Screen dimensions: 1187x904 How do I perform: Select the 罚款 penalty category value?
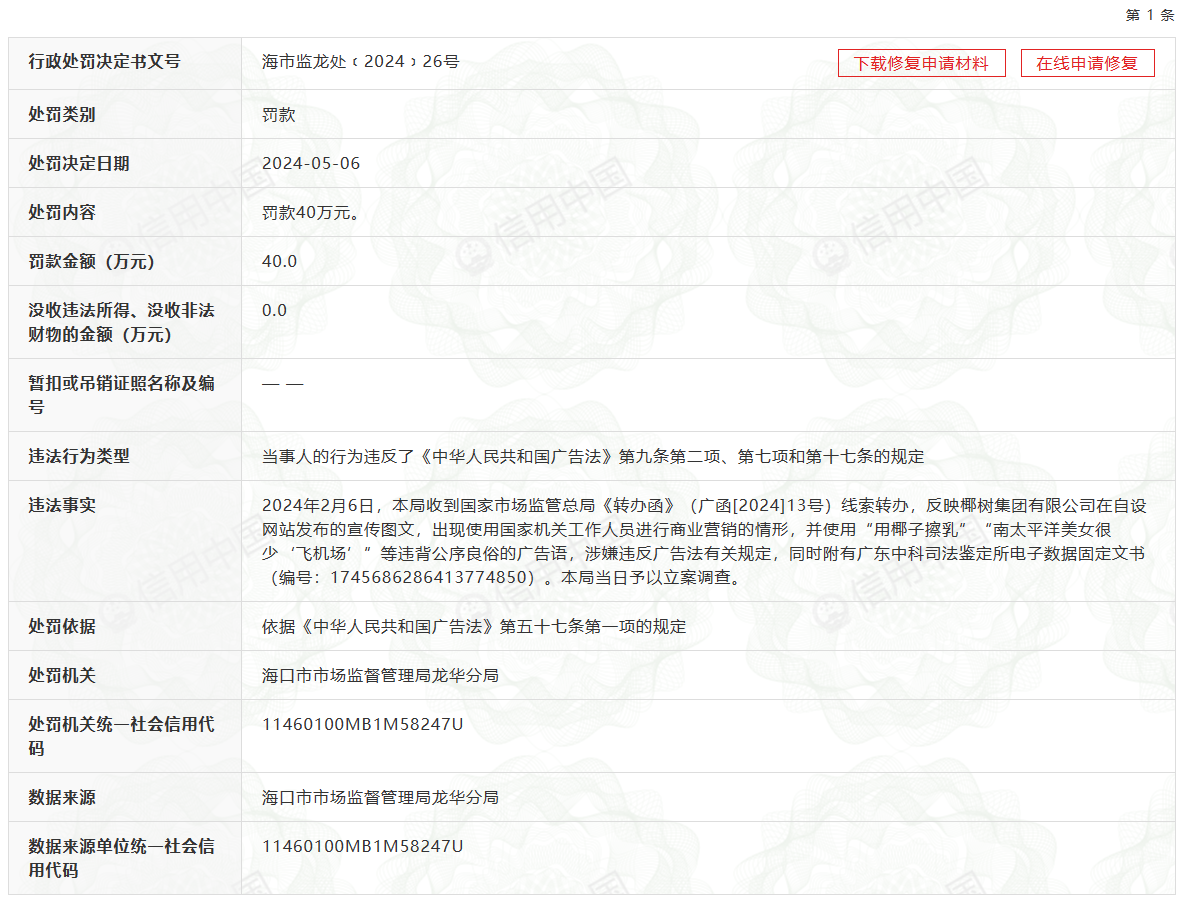279,115
